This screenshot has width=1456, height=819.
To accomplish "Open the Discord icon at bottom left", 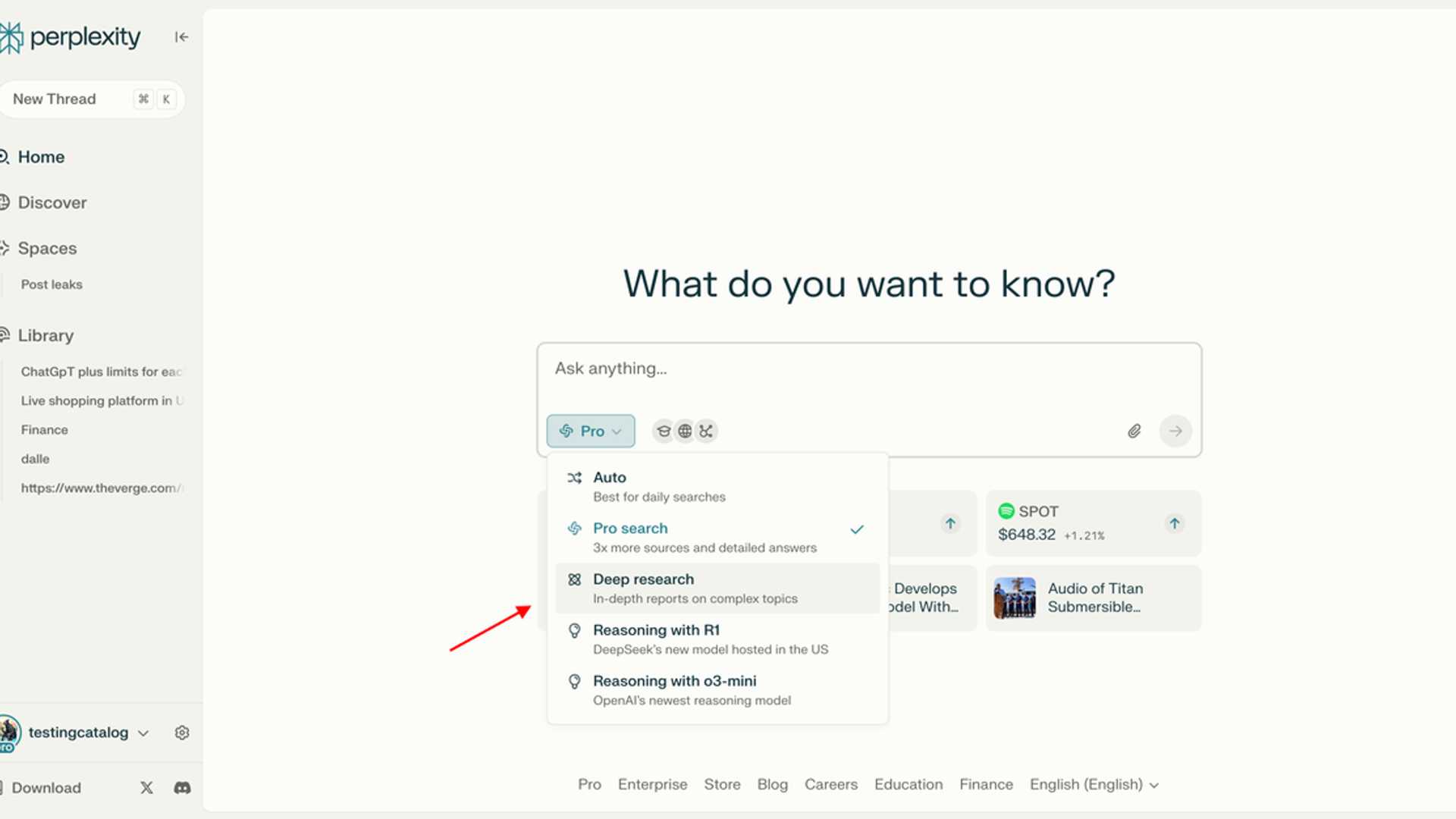I will [x=182, y=788].
